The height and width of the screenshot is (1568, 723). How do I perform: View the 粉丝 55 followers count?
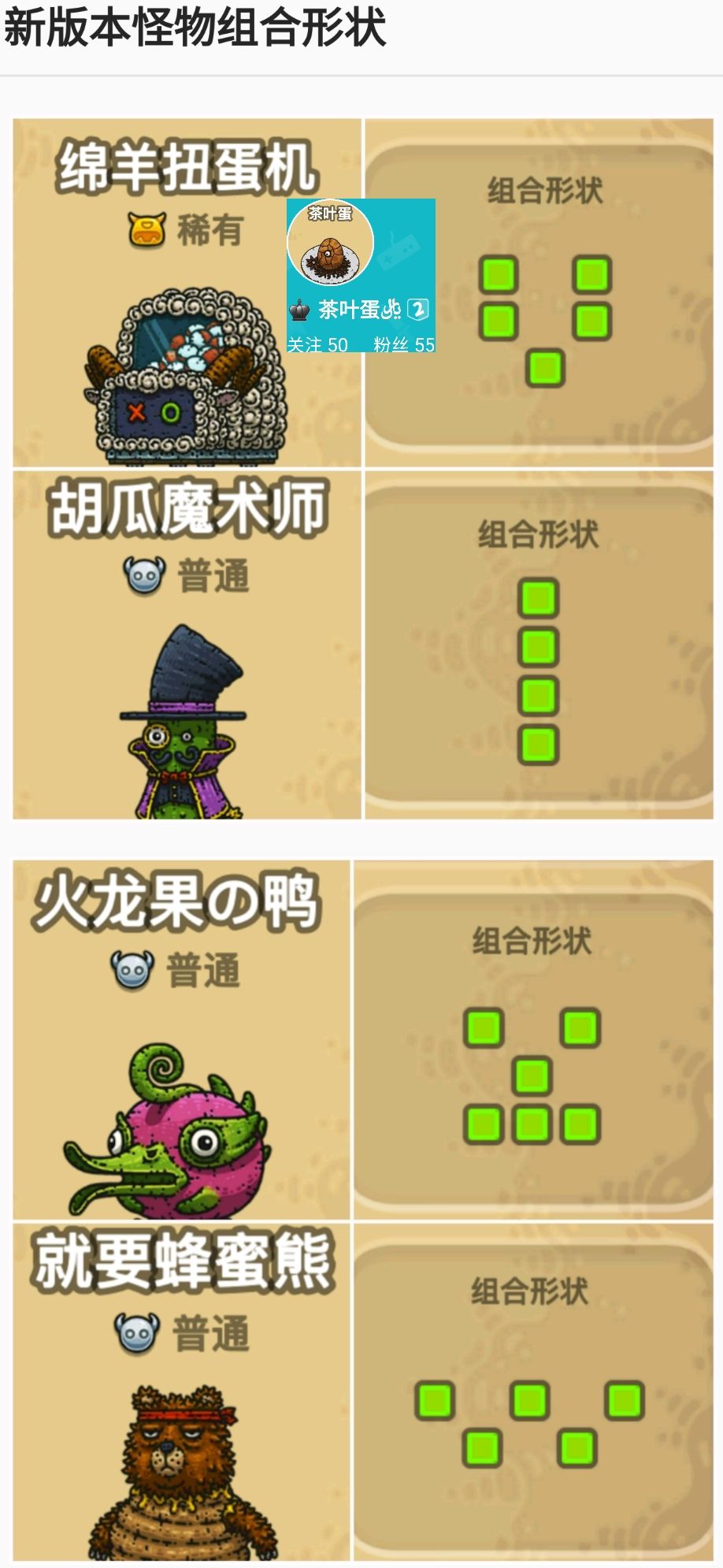pyautogui.click(x=404, y=344)
